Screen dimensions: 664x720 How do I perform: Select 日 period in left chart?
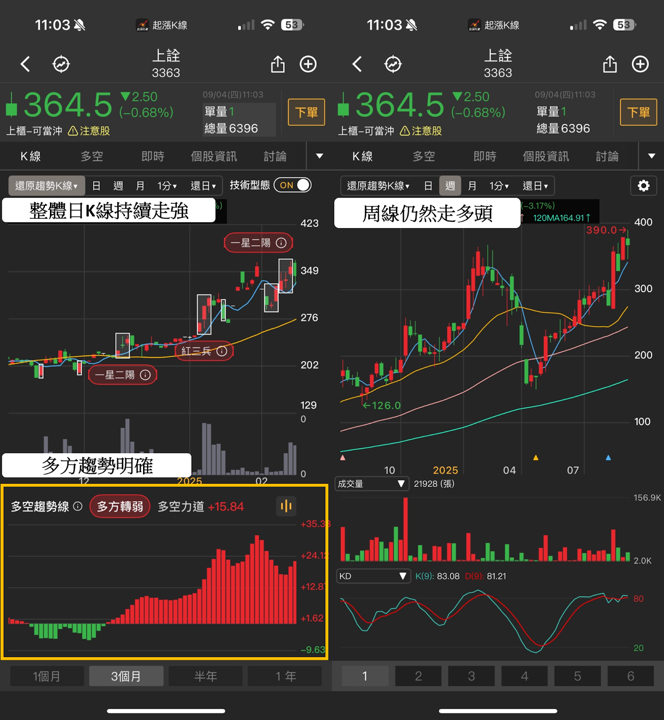point(96,186)
